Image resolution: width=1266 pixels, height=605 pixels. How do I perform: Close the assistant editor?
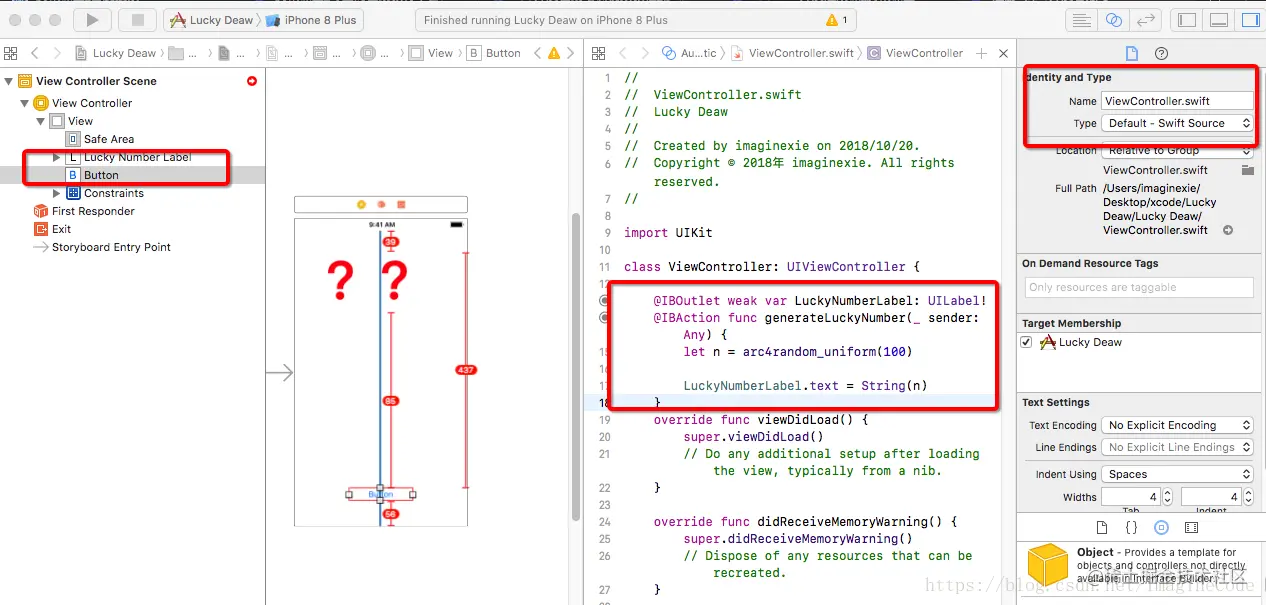pos(1004,53)
